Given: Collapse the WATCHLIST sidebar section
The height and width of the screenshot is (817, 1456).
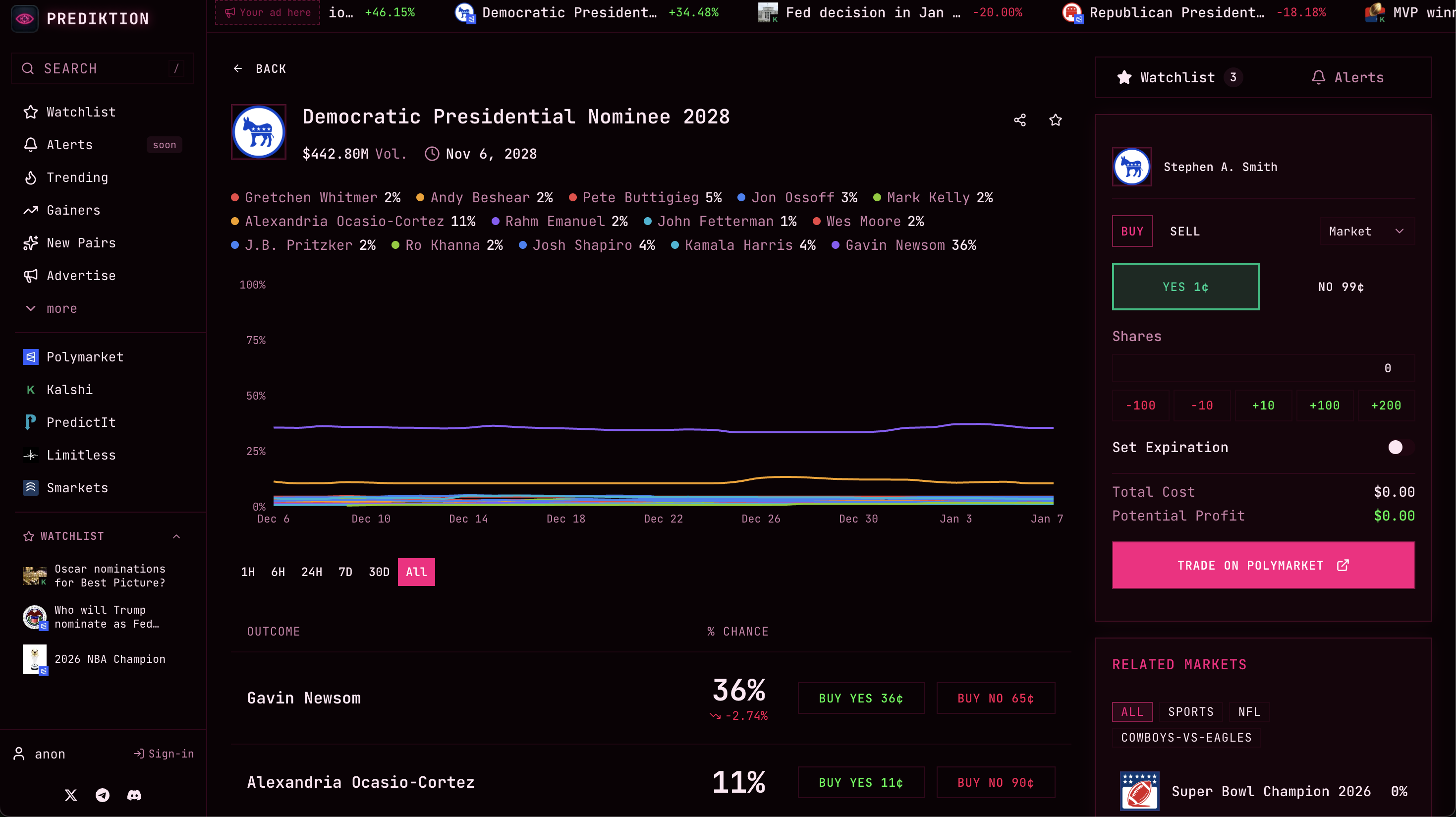Looking at the screenshot, I should pos(176,536).
